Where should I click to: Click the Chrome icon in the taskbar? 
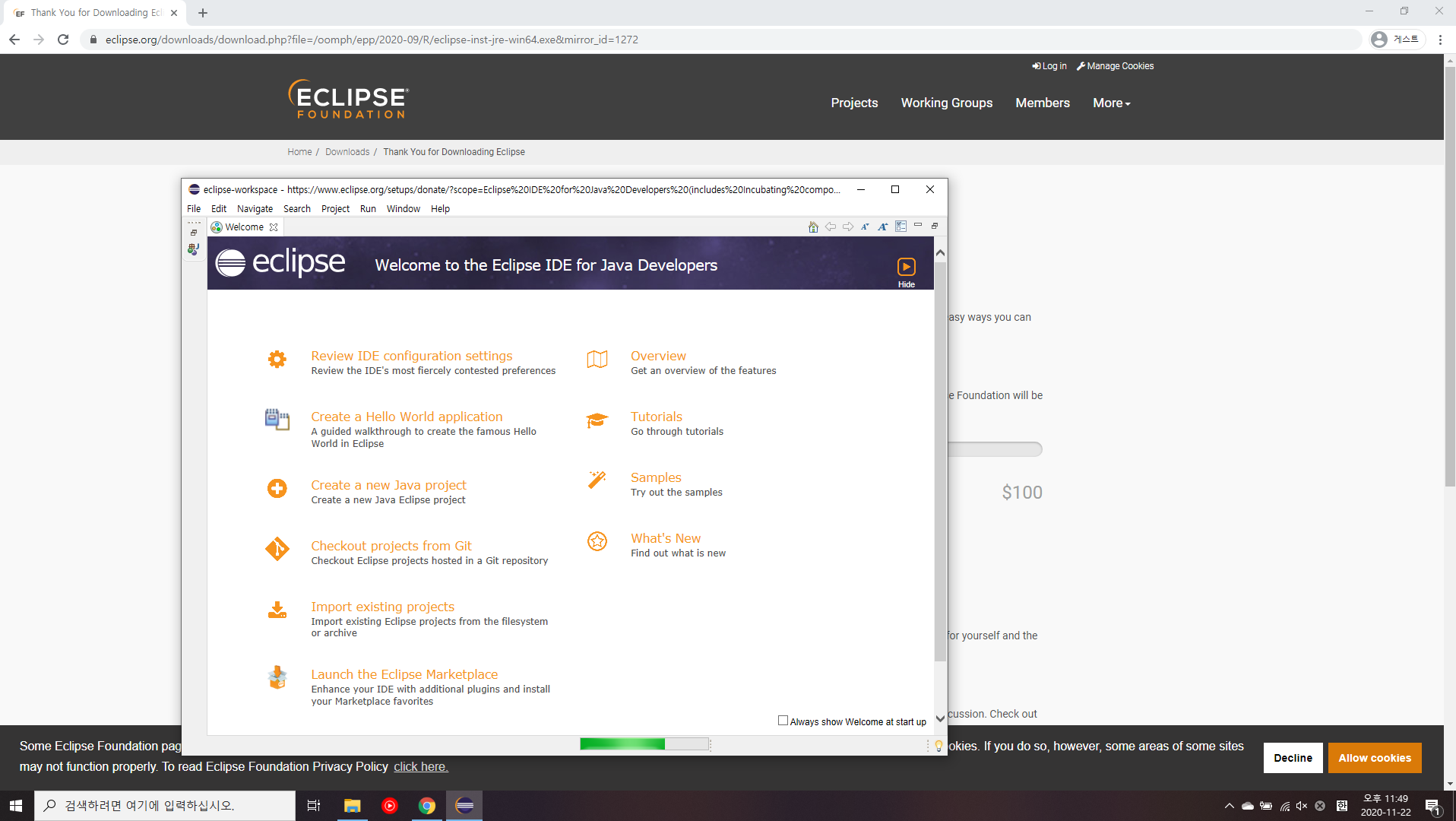click(427, 806)
